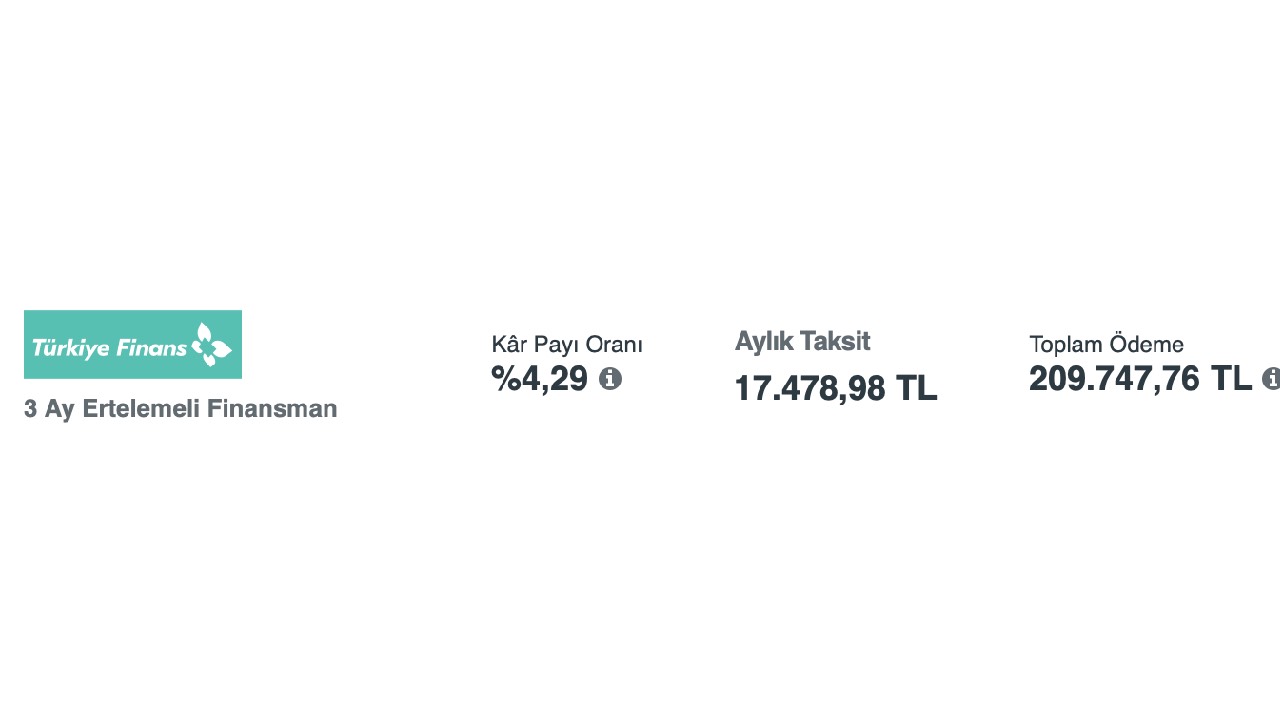
Task: Click TL unit after 209.747,76
Action: [1231, 379]
